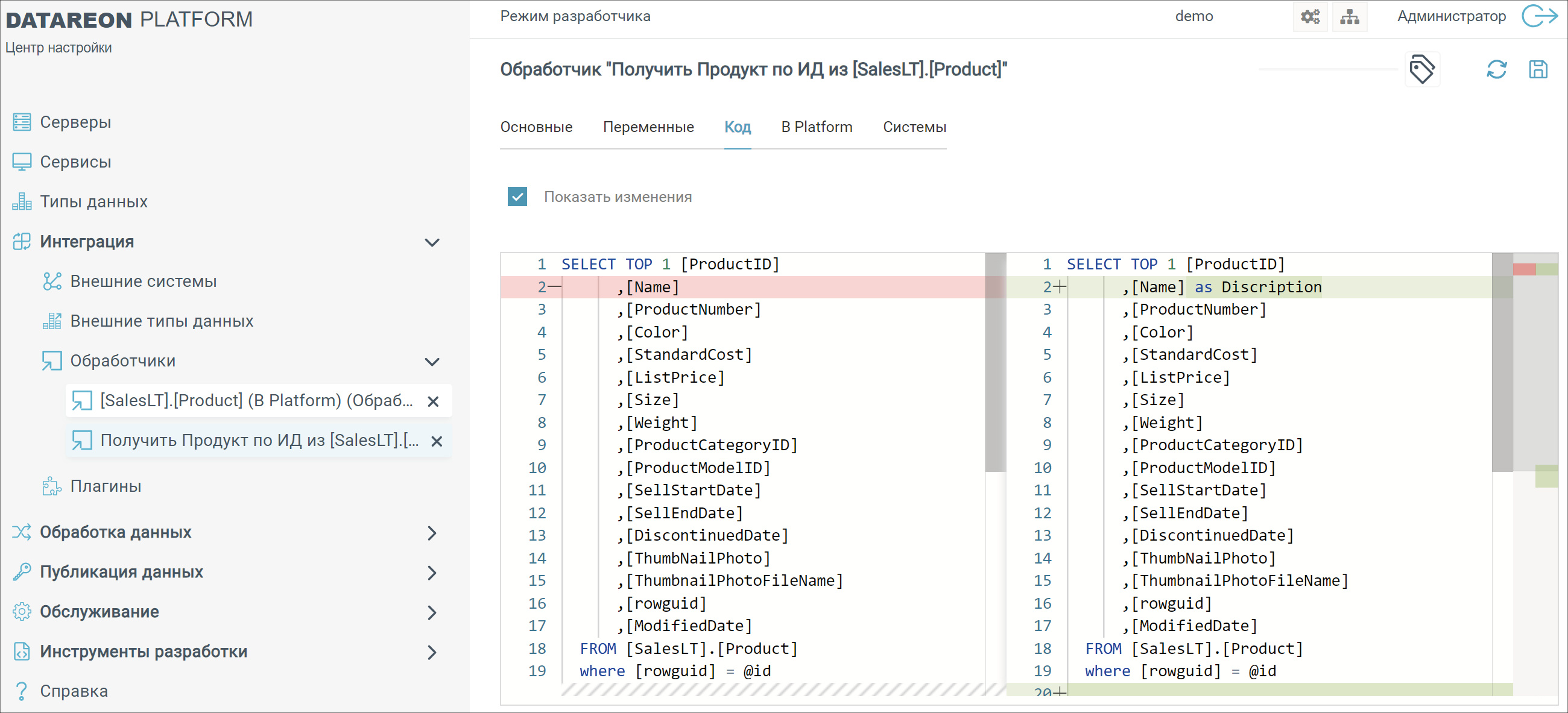Close the Получить Продукт по ИД item

(x=437, y=441)
